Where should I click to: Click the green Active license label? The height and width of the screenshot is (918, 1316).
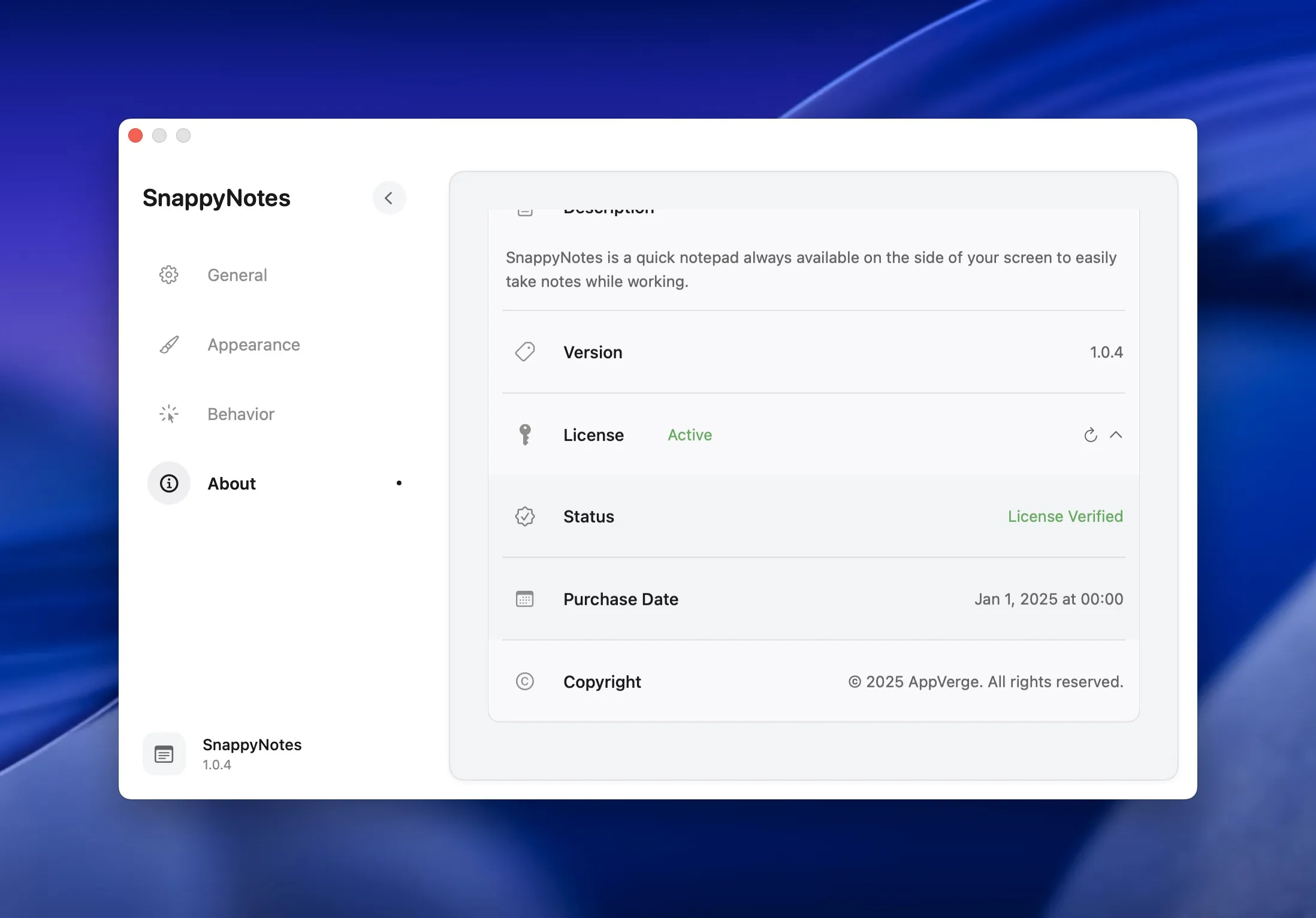690,435
